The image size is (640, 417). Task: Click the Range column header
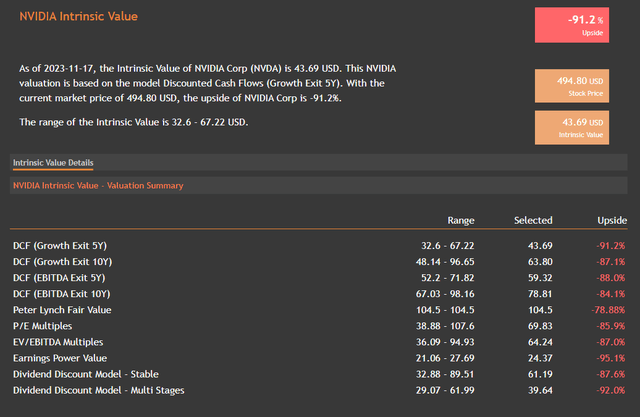(461, 220)
